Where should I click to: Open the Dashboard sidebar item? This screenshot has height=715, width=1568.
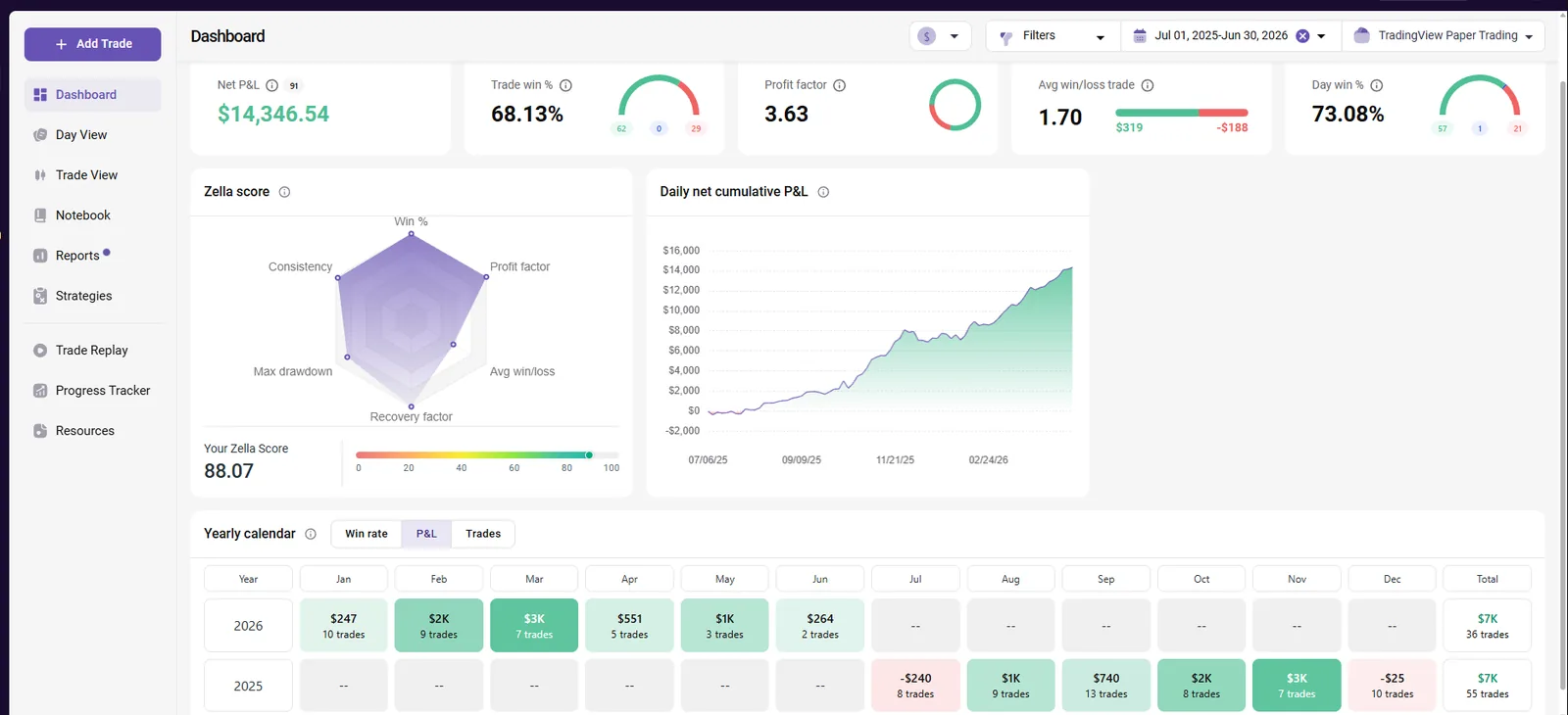click(93, 95)
